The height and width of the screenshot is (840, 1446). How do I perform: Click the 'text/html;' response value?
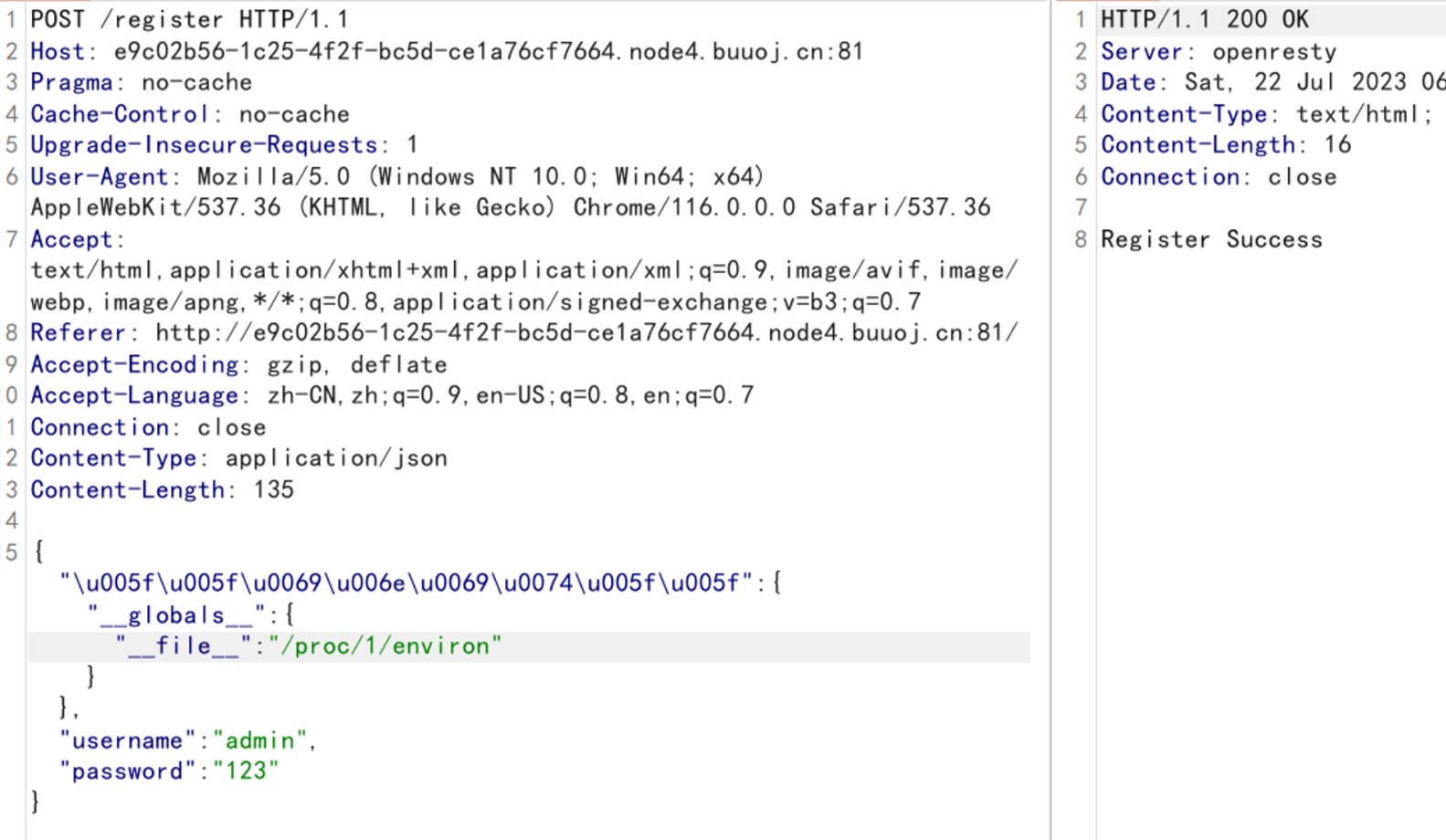[1365, 114]
